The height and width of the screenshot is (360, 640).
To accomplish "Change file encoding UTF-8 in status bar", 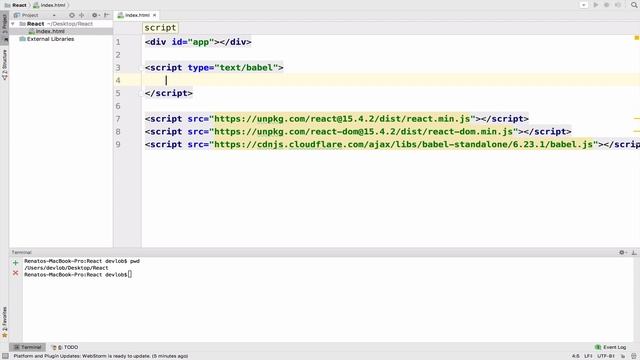I will tap(606, 356).
